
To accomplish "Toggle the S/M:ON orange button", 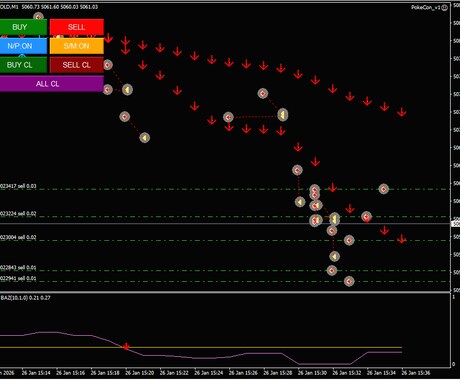I will point(77,46).
